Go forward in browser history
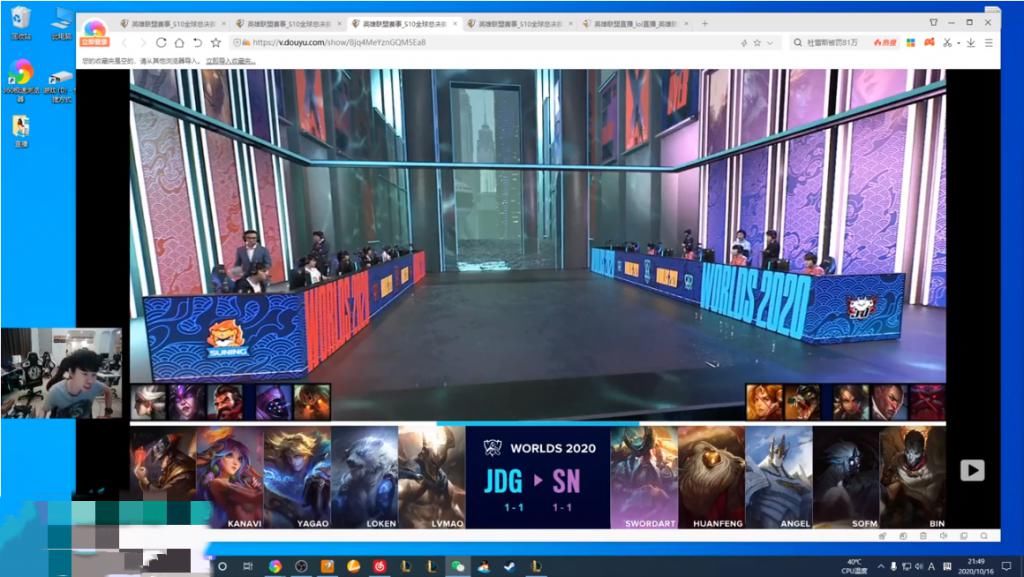 (142, 42)
